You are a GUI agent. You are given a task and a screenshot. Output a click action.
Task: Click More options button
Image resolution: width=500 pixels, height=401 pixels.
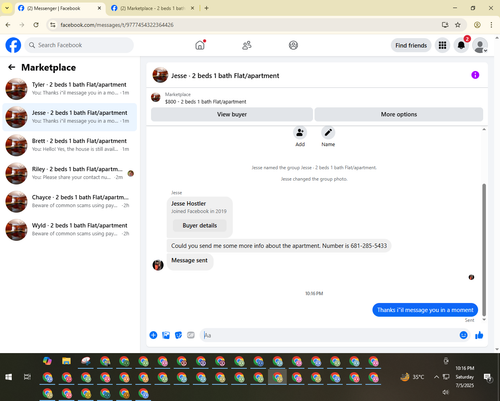click(x=399, y=114)
